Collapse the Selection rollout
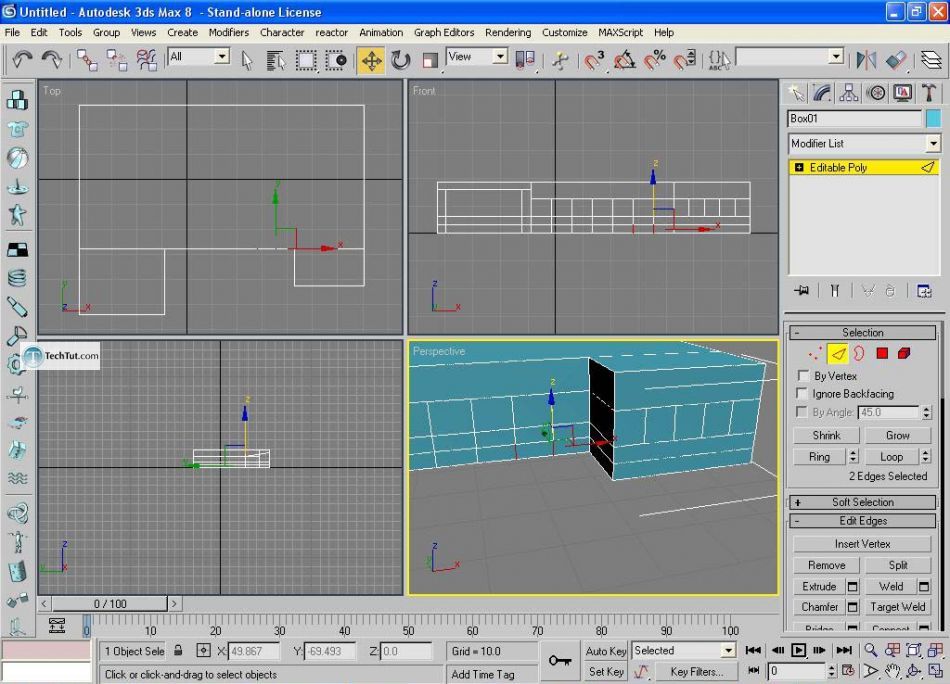Viewport: 950px width, 684px height. tap(862, 333)
